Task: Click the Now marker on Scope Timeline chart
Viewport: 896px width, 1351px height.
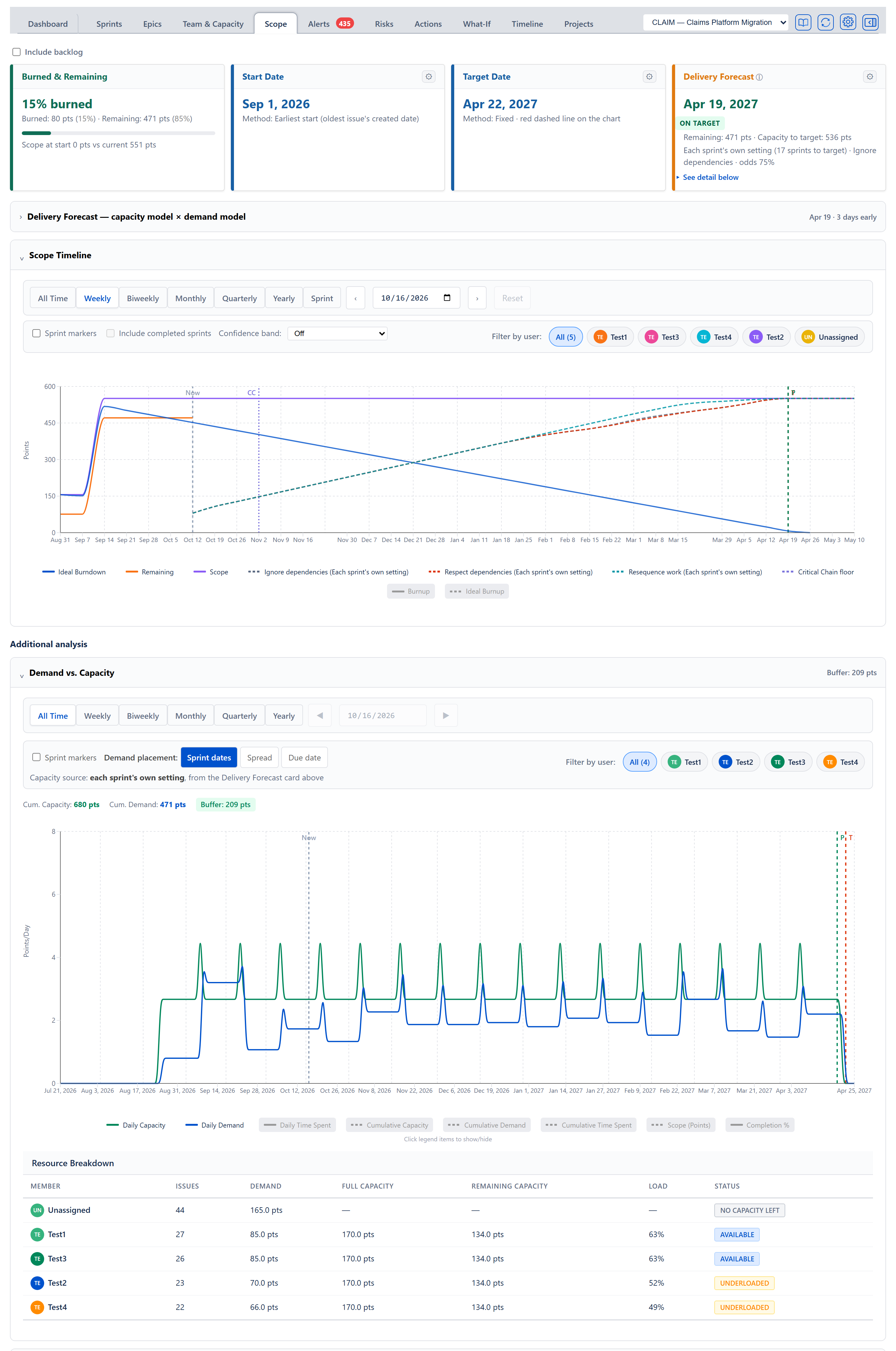Action: coord(193,393)
